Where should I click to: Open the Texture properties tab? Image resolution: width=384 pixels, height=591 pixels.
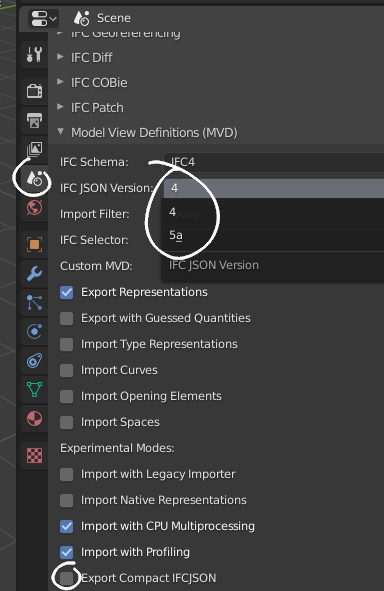[x=34, y=455]
